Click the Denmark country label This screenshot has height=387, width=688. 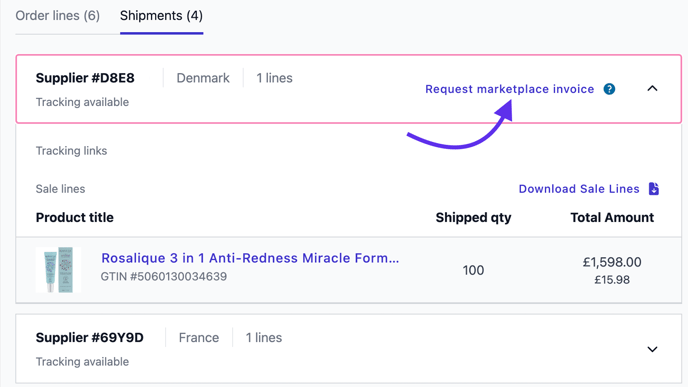click(203, 78)
